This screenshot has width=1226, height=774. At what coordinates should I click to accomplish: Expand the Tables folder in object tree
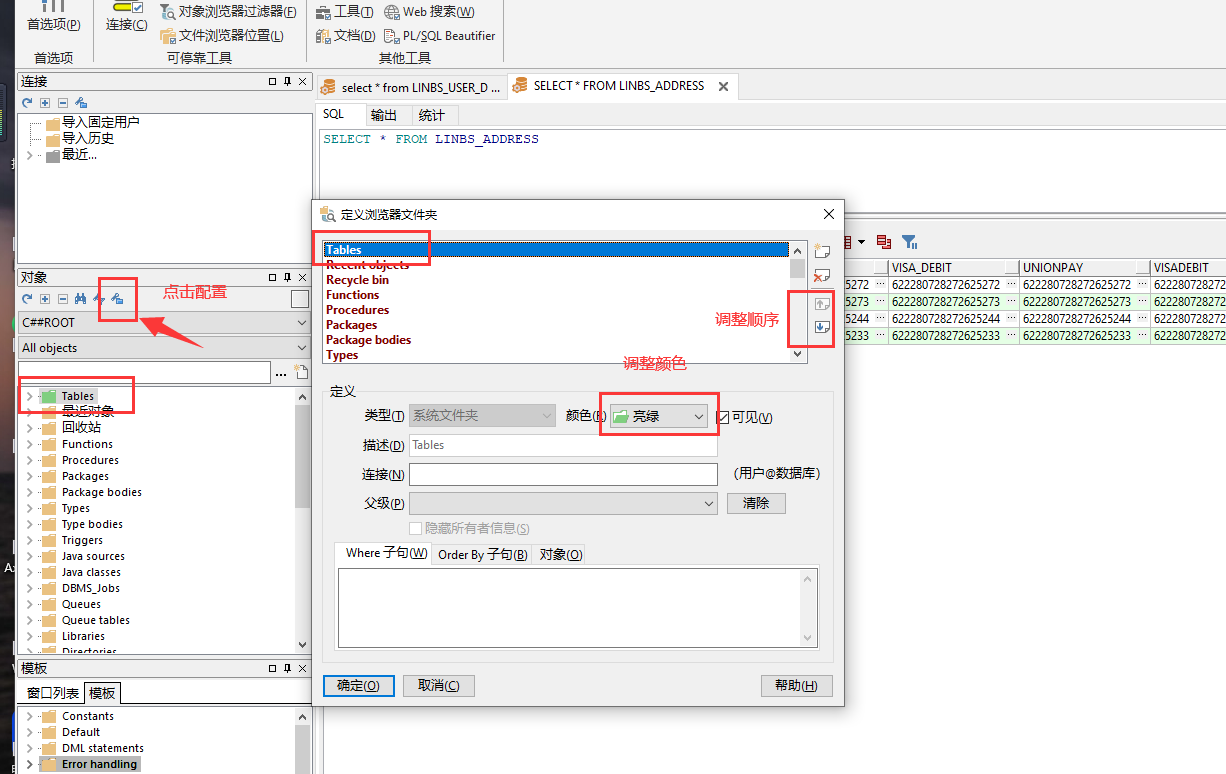[29, 396]
